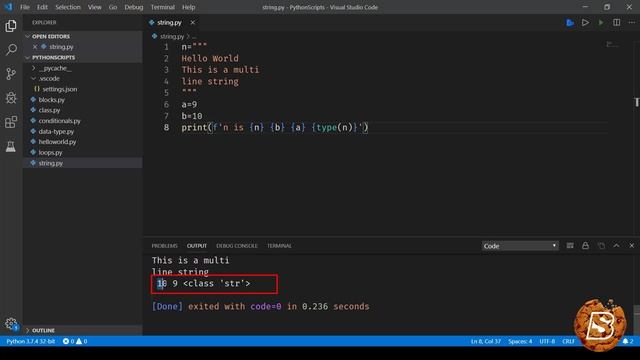
Task: Open the Source Control view
Action: 11,73
